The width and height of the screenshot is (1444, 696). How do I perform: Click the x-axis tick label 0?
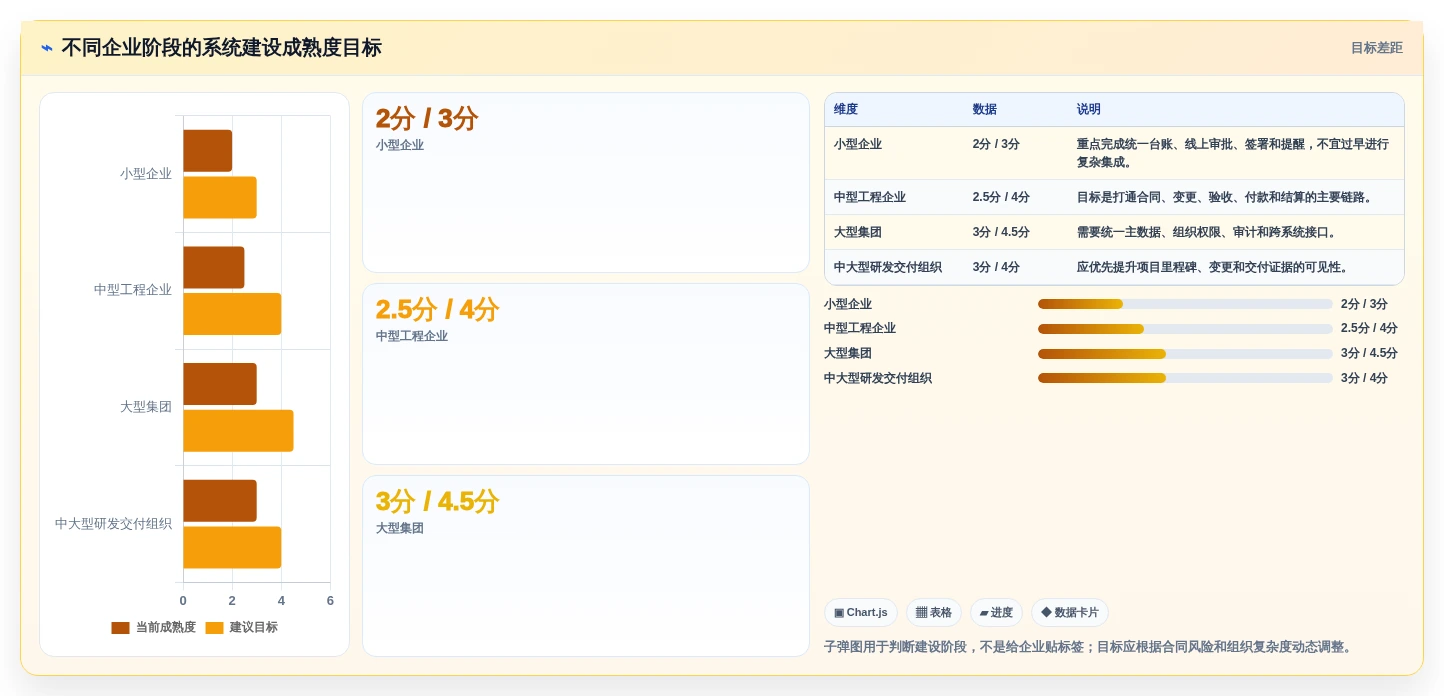pos(183,601)
